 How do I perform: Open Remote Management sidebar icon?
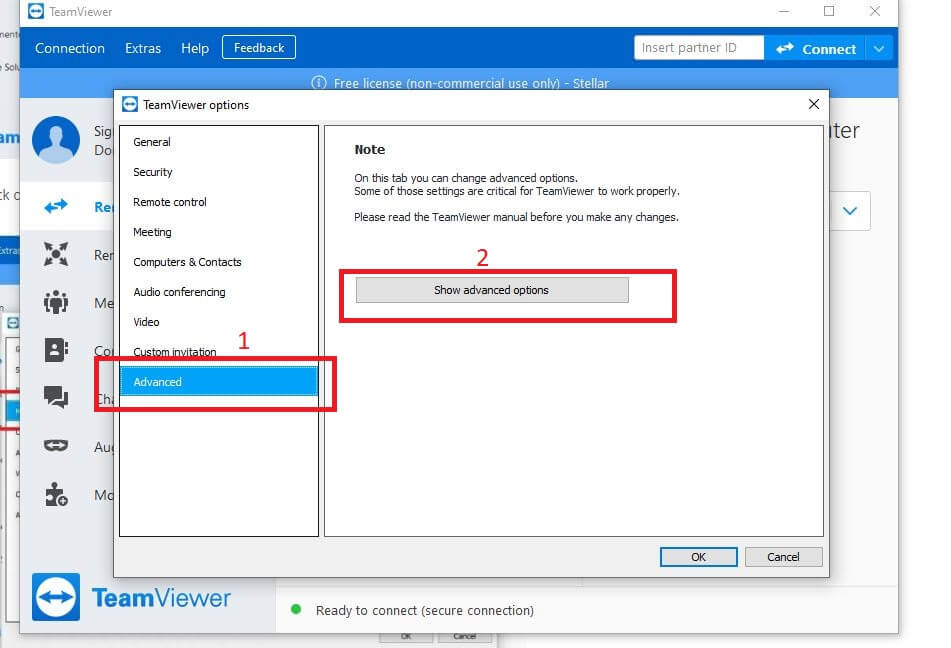point(56,254)
